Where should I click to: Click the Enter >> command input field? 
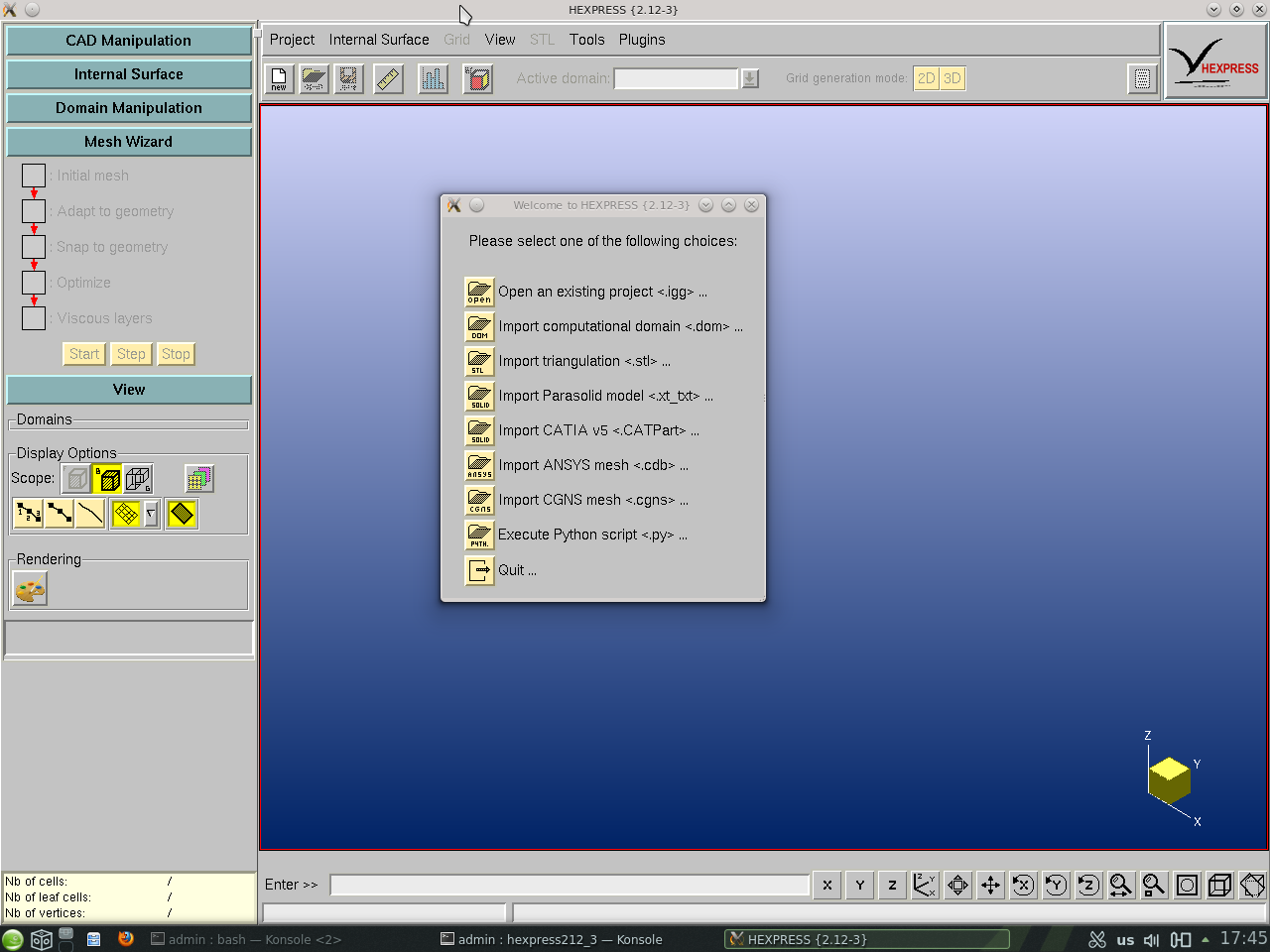[x=570, y=885]
